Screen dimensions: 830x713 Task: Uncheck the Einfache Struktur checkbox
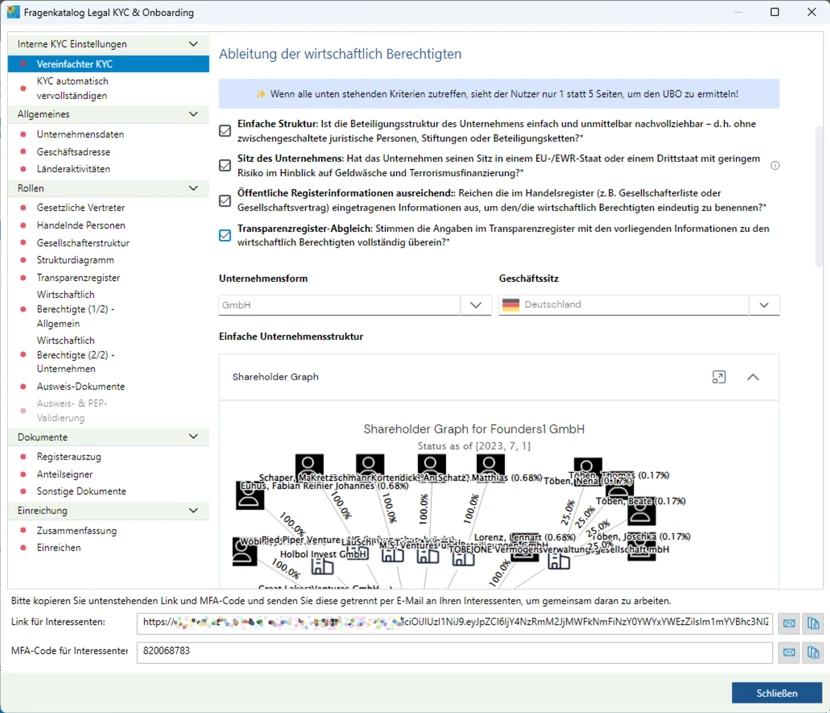tap(225, 131)
